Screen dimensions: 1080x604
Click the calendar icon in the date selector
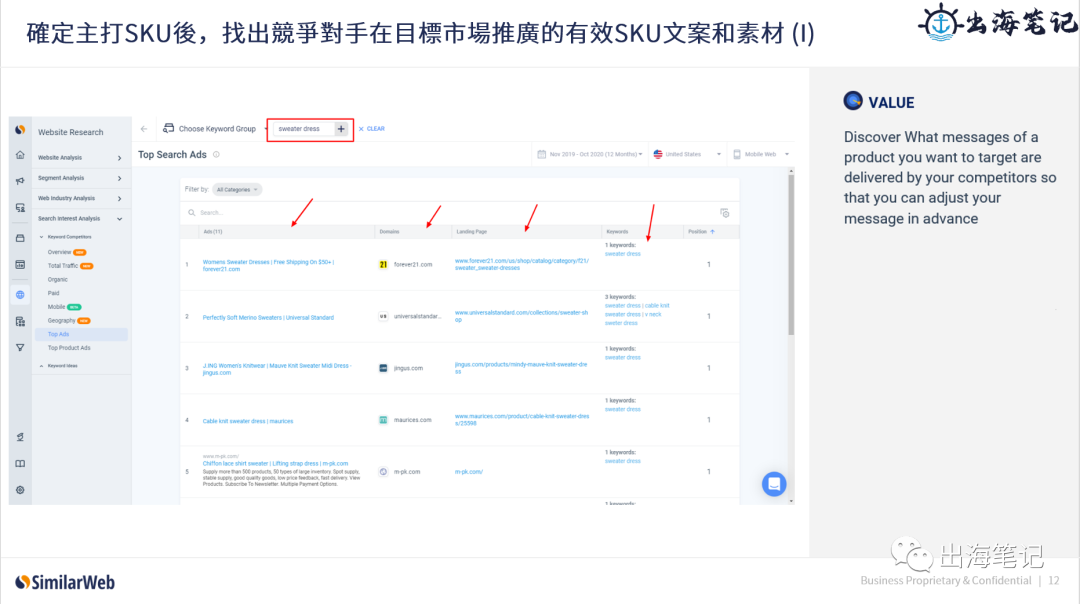click(541, 155)
